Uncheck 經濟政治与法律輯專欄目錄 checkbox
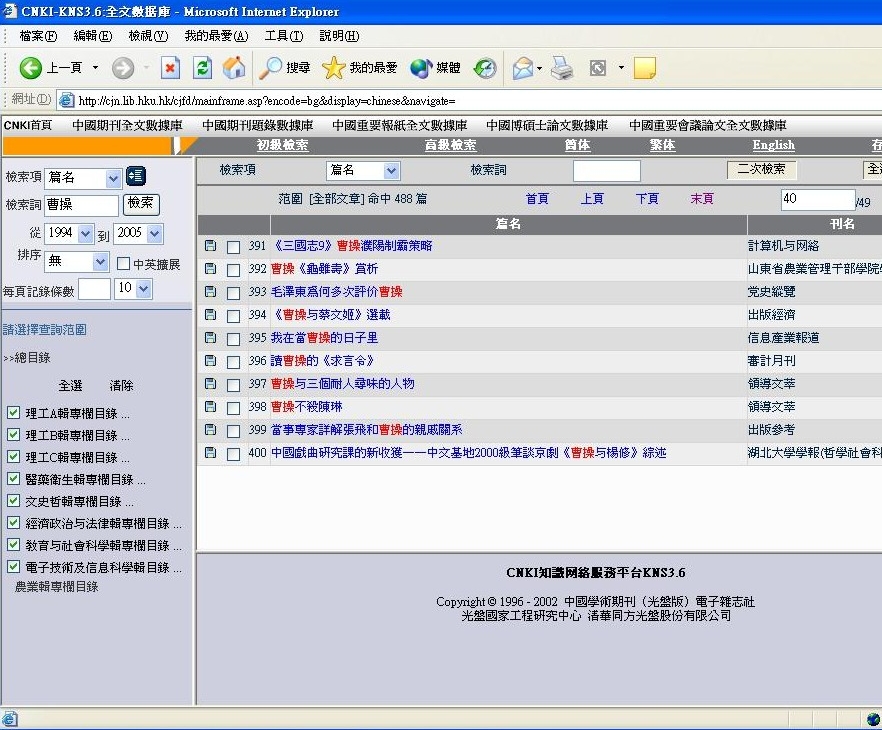 pyautogui.click(x=14, y=522)
